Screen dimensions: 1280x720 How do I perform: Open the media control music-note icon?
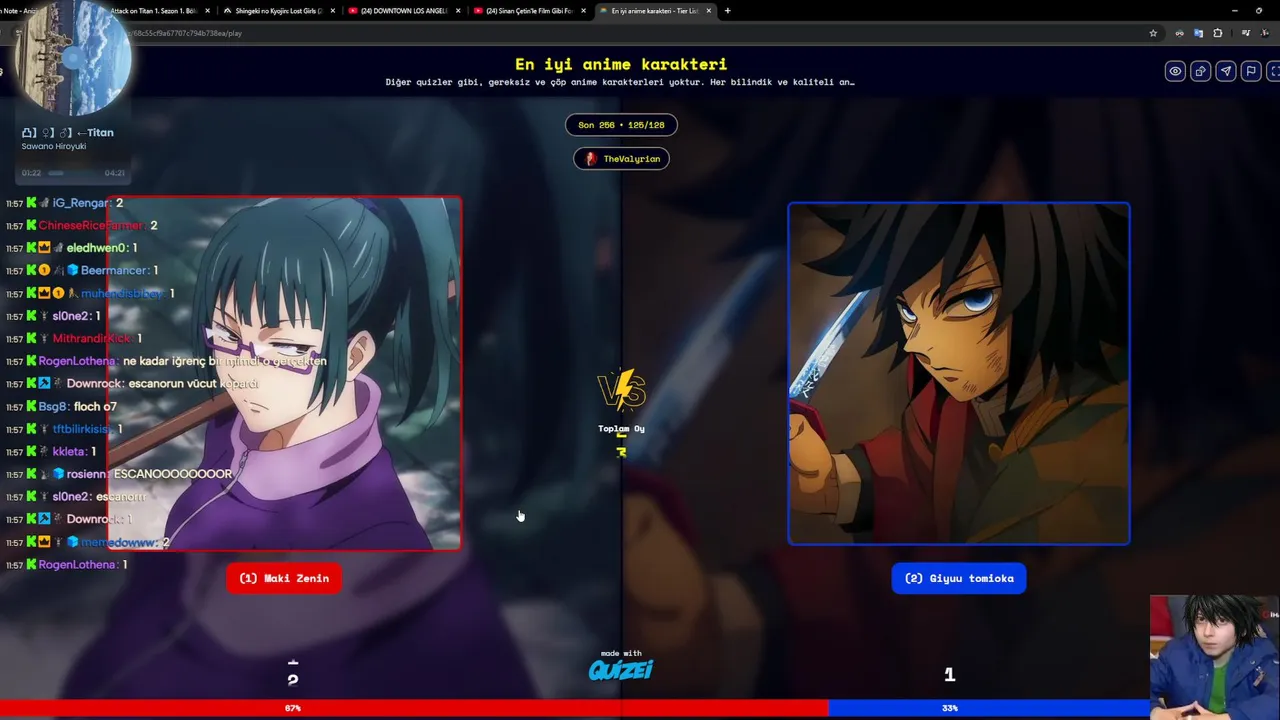1245,33
